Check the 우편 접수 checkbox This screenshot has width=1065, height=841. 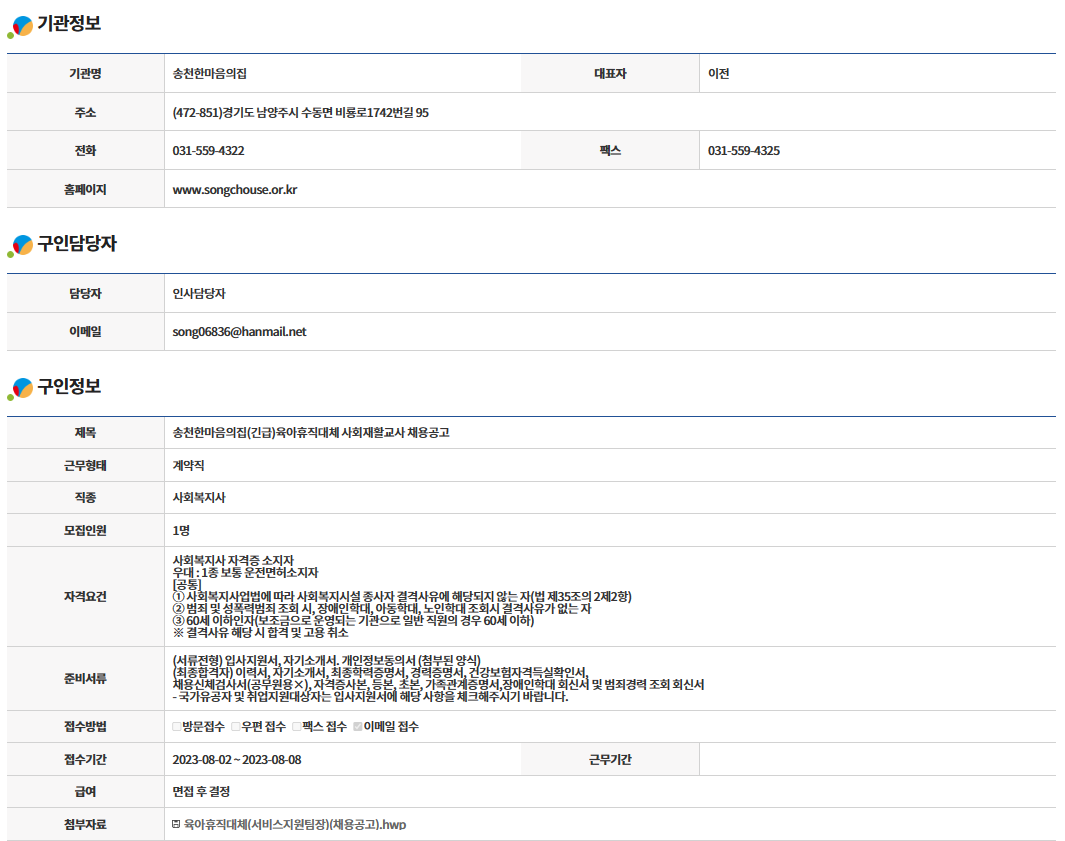[236, 727]
